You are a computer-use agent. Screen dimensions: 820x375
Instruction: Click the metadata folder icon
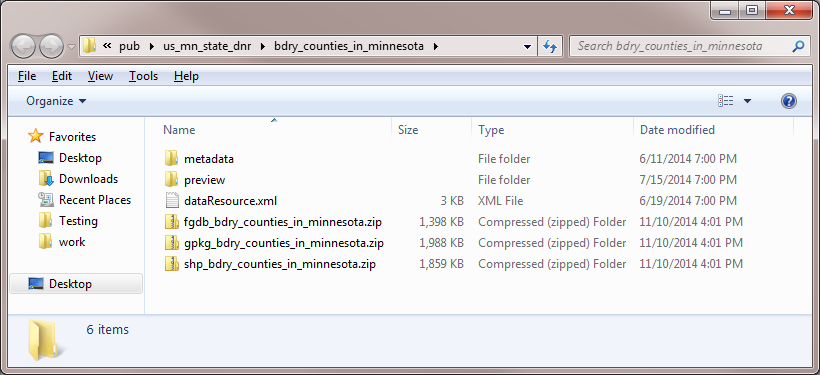coord(172,158)
